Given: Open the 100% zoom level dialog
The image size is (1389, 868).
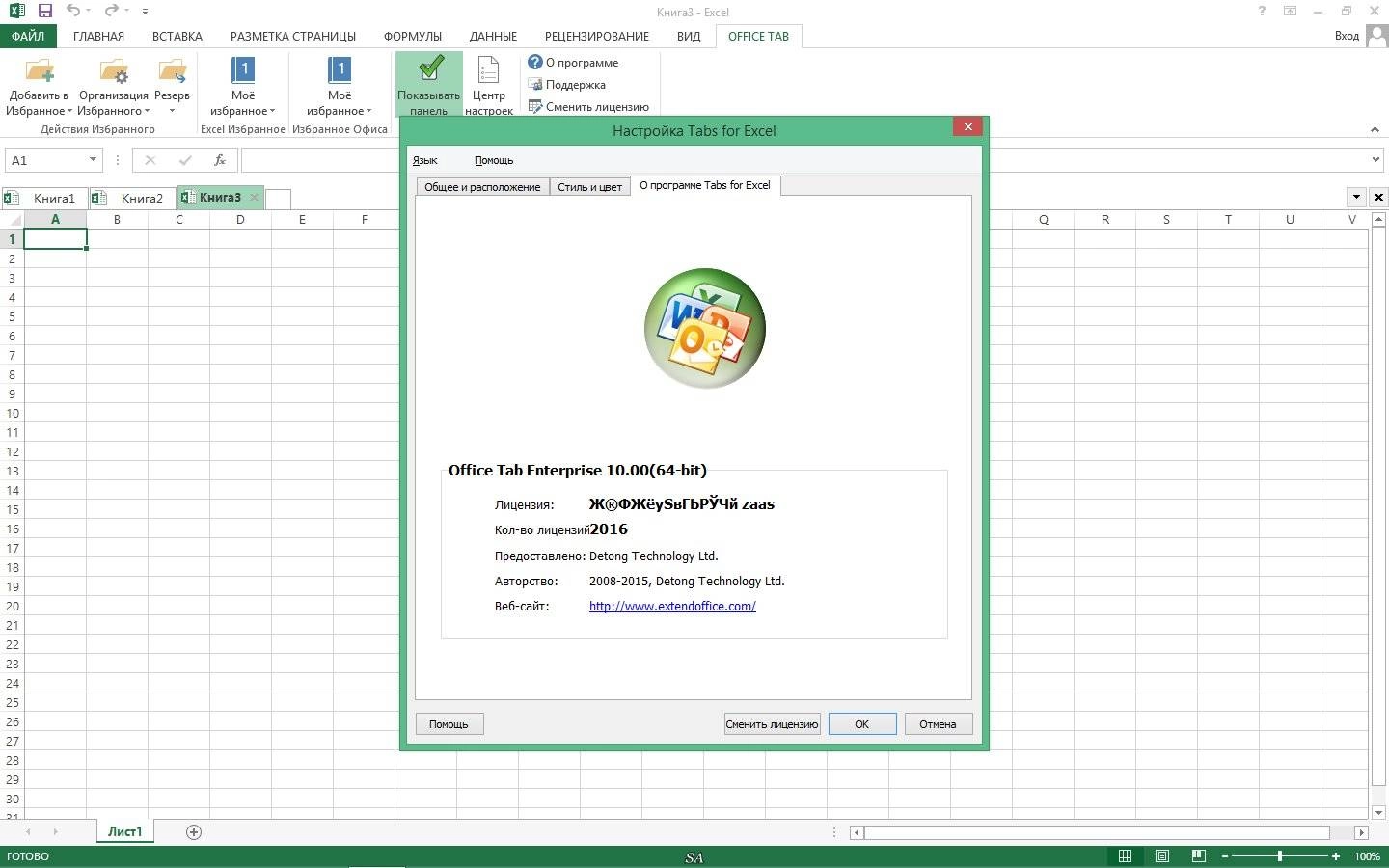Looking at the screenshot, I should (x=1367, y=856).
